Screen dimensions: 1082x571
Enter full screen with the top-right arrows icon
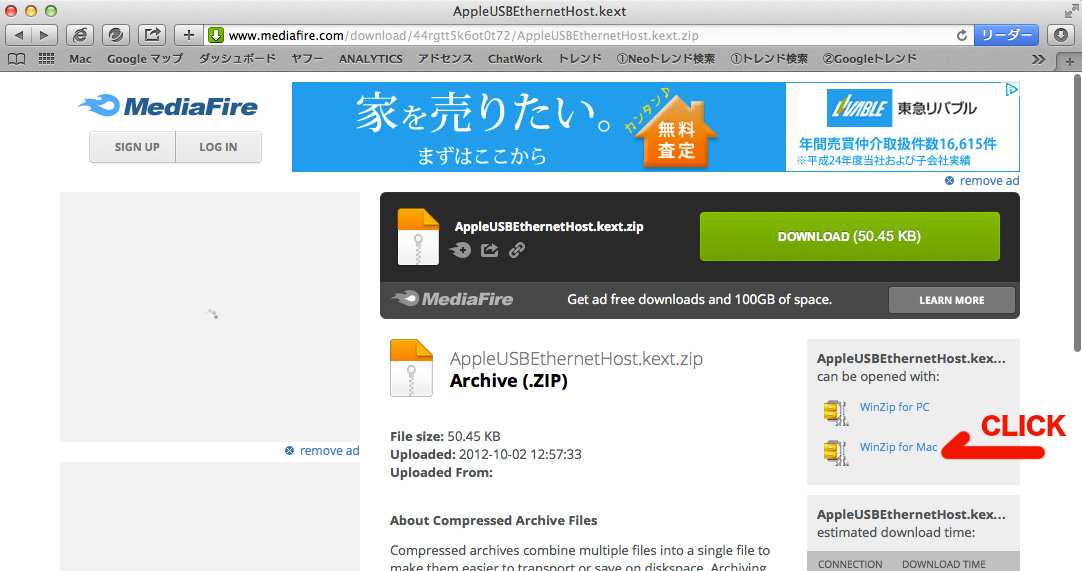coord(1070,11)
